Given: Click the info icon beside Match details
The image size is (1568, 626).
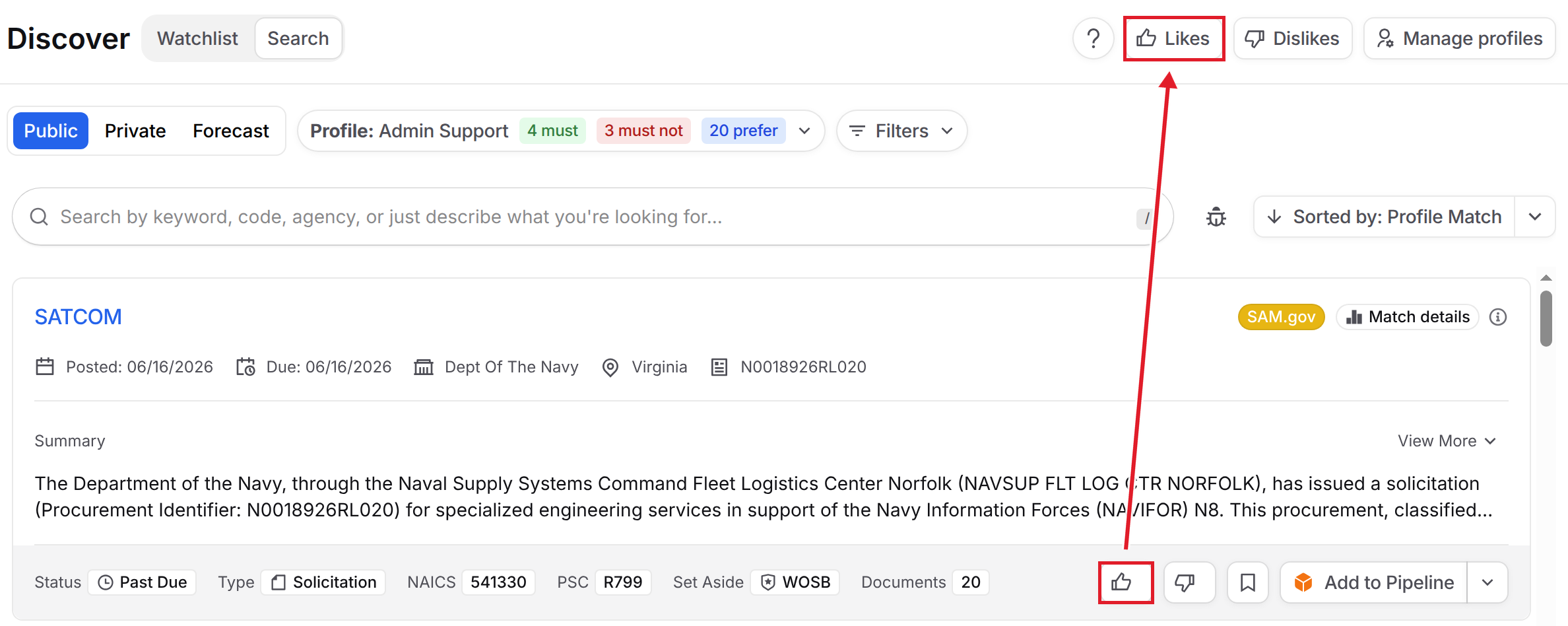Looking at the screenshot, I should [x=1498, y=317].
